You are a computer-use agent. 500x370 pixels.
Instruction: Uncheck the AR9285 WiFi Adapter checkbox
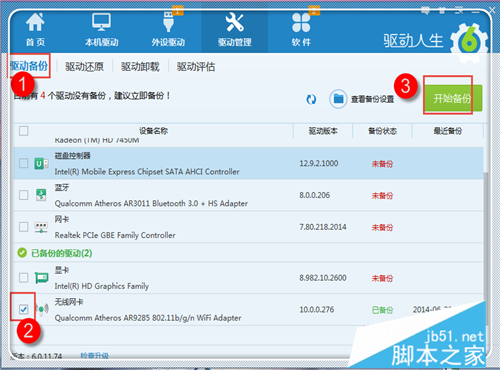(23, 309)
